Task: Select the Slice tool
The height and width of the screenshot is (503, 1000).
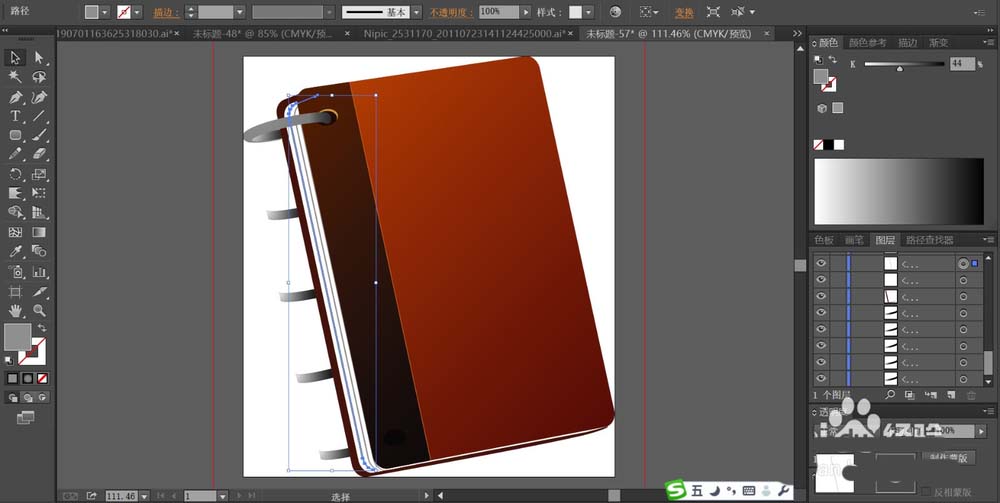Action: point(40,291)
